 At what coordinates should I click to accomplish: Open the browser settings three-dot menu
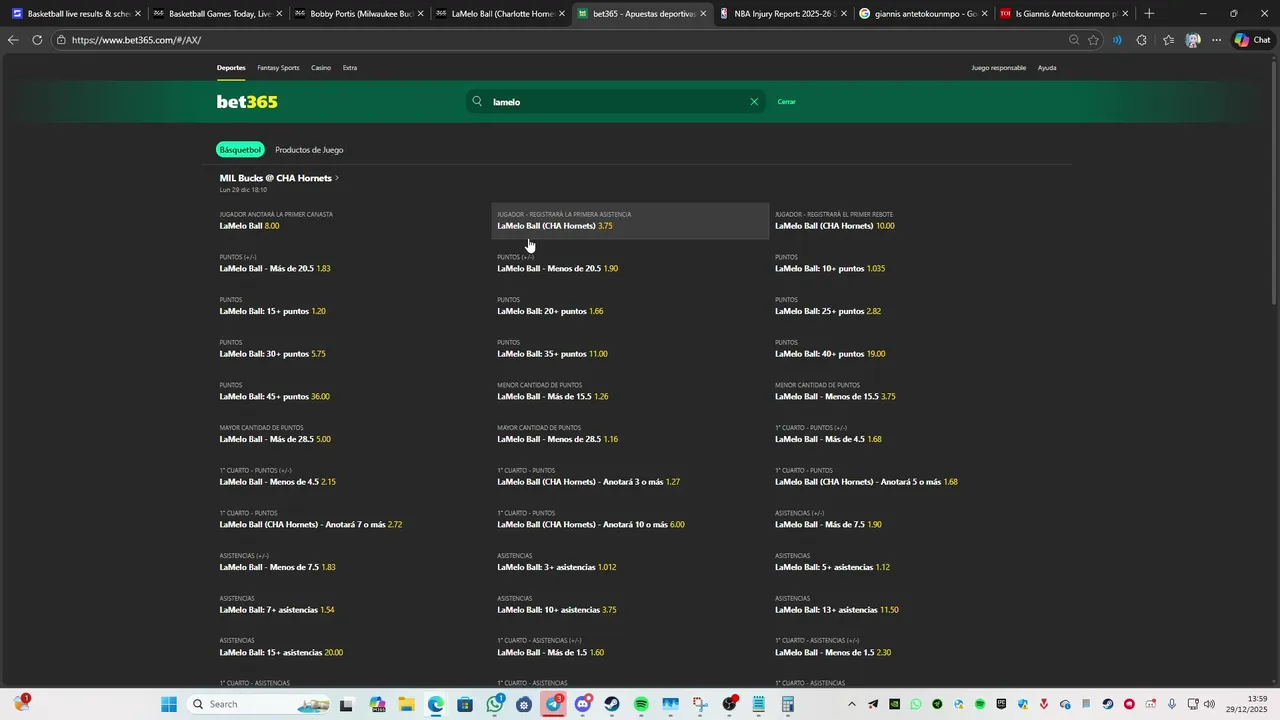[1216, 40]
